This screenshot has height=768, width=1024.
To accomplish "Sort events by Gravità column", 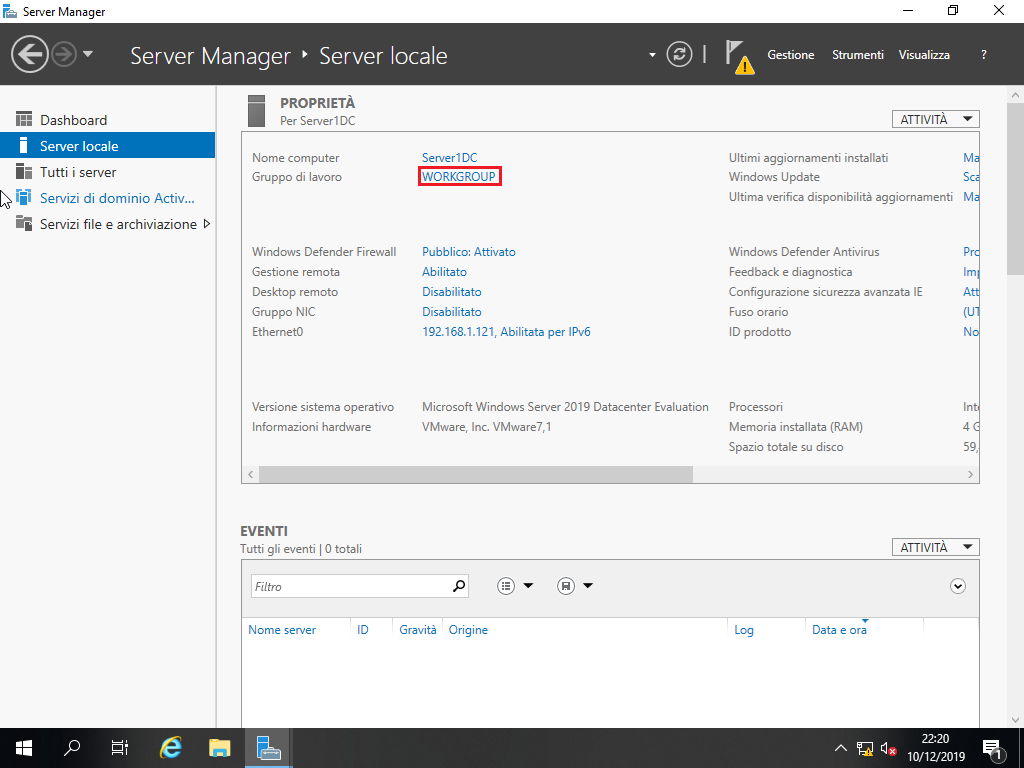I will pyautogui.click(x=417, y=630).
